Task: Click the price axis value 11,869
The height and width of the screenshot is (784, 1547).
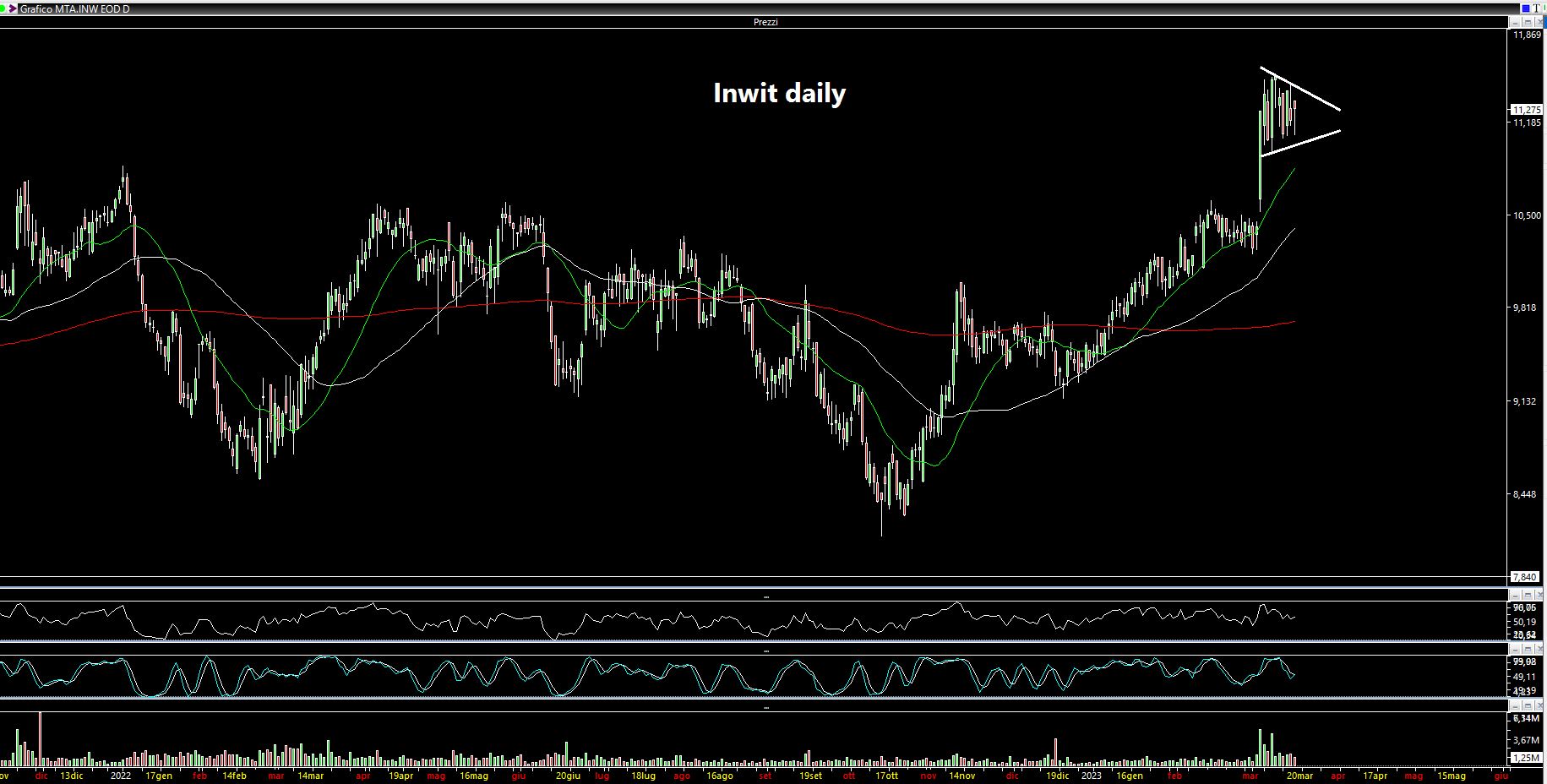Action: click(1528, 35)
